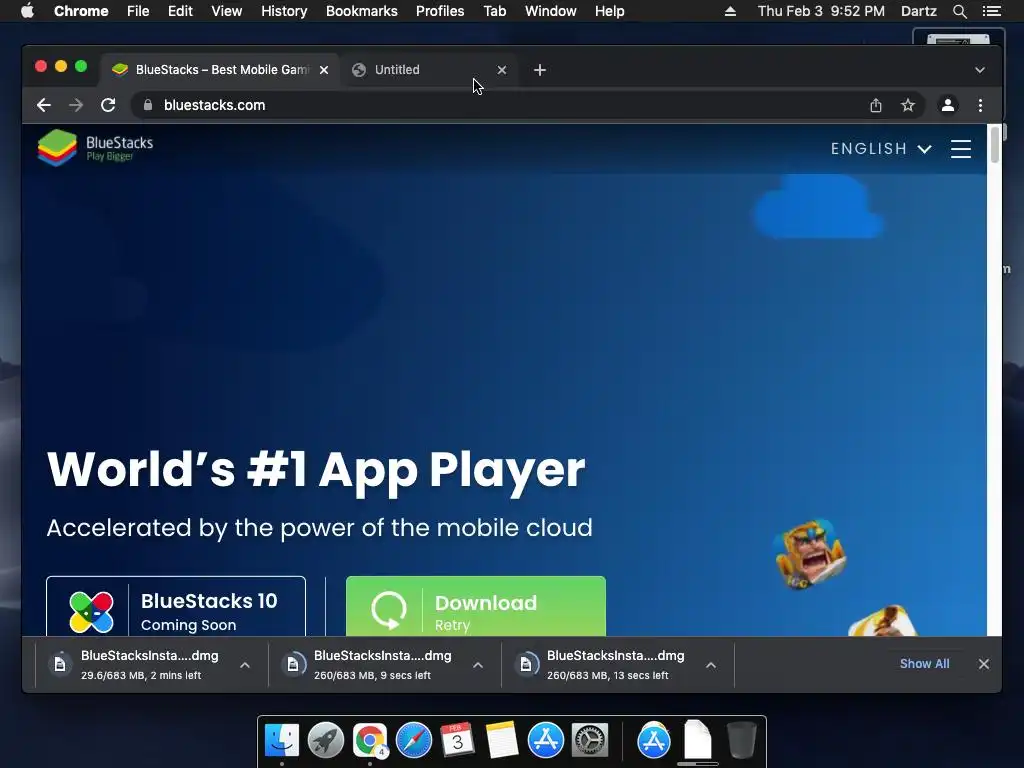Open the Tab menu
1024x768 pixels.
tap(494, 11)
